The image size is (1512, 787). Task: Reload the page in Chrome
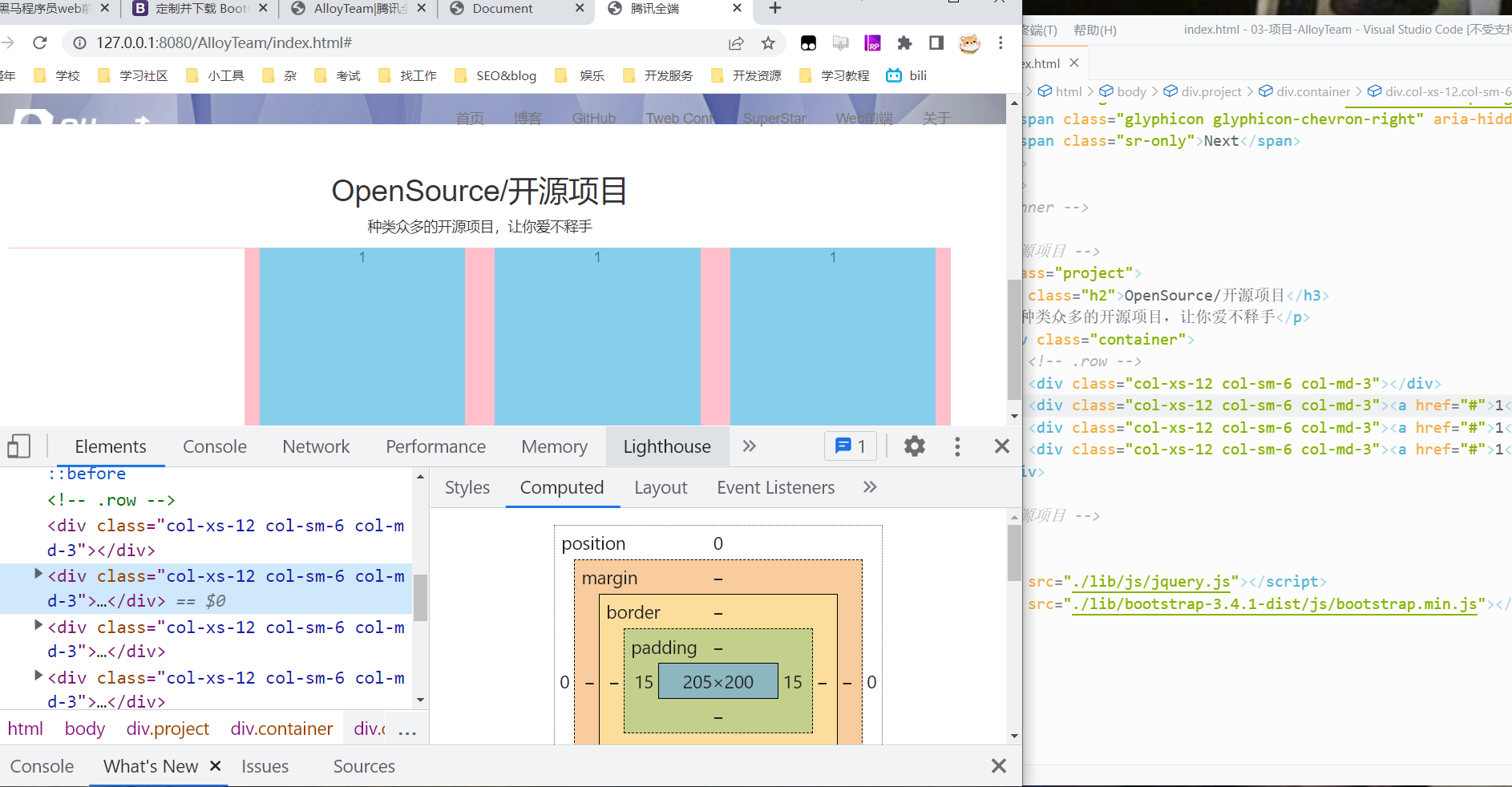(x=40, y=42)
